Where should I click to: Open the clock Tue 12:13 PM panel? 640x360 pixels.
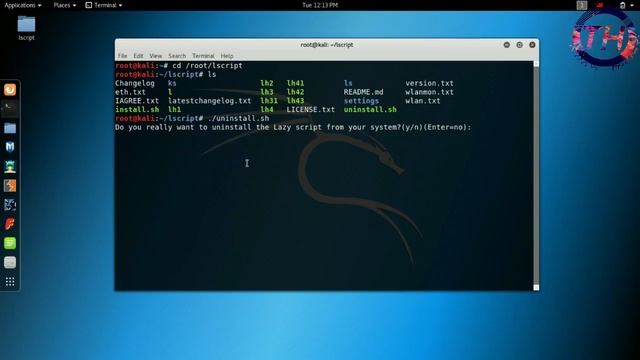(320, 5)
